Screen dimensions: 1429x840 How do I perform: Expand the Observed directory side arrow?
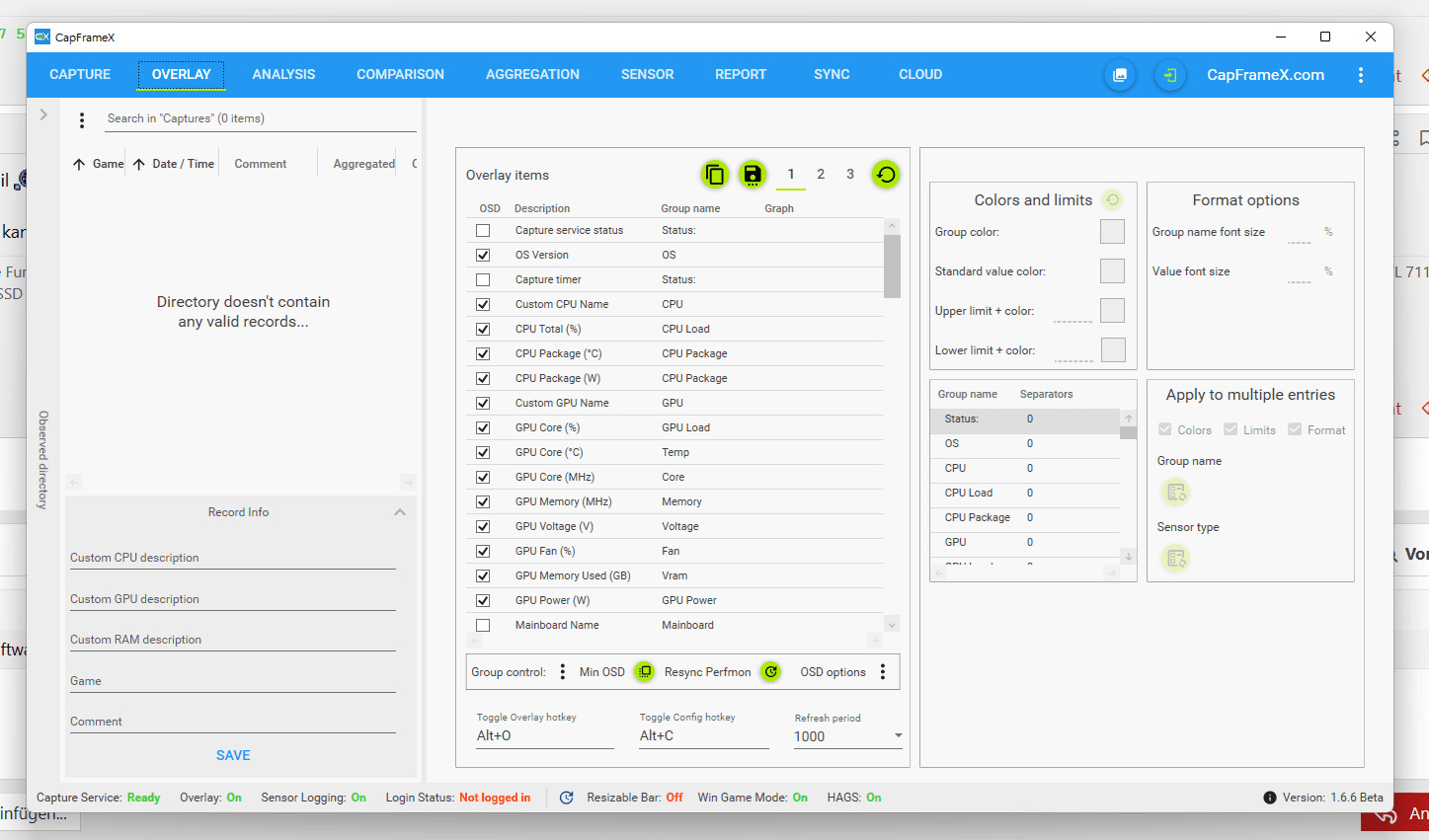click(x=43, y=115)
